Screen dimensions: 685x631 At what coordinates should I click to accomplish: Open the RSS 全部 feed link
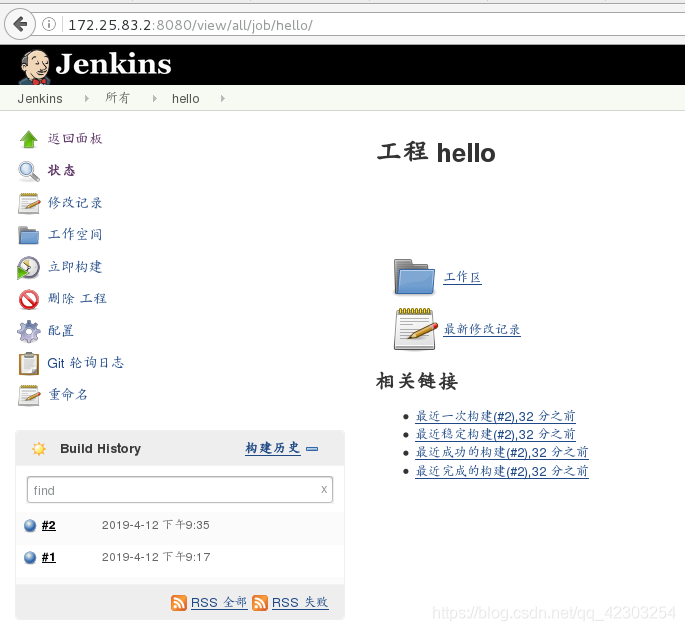pyautogui.click(x=219, y=603)
